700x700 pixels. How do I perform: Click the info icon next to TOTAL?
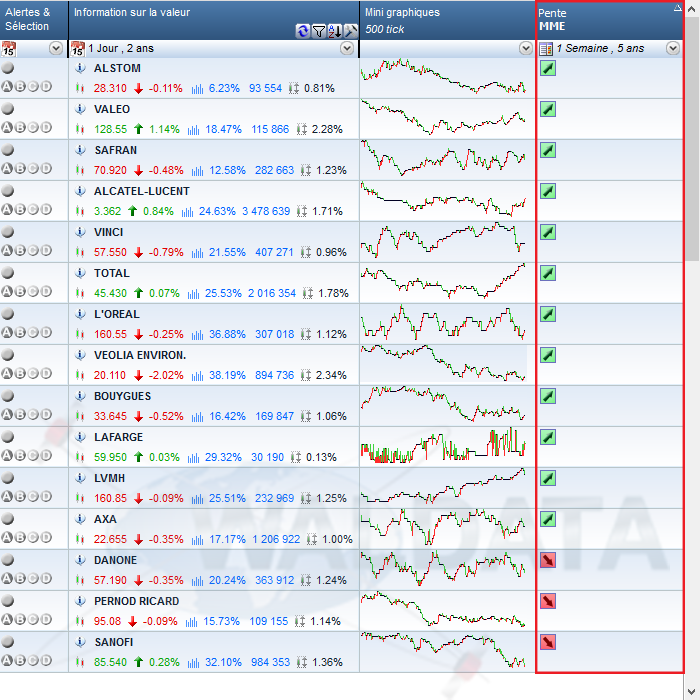(x=80, y=273)
